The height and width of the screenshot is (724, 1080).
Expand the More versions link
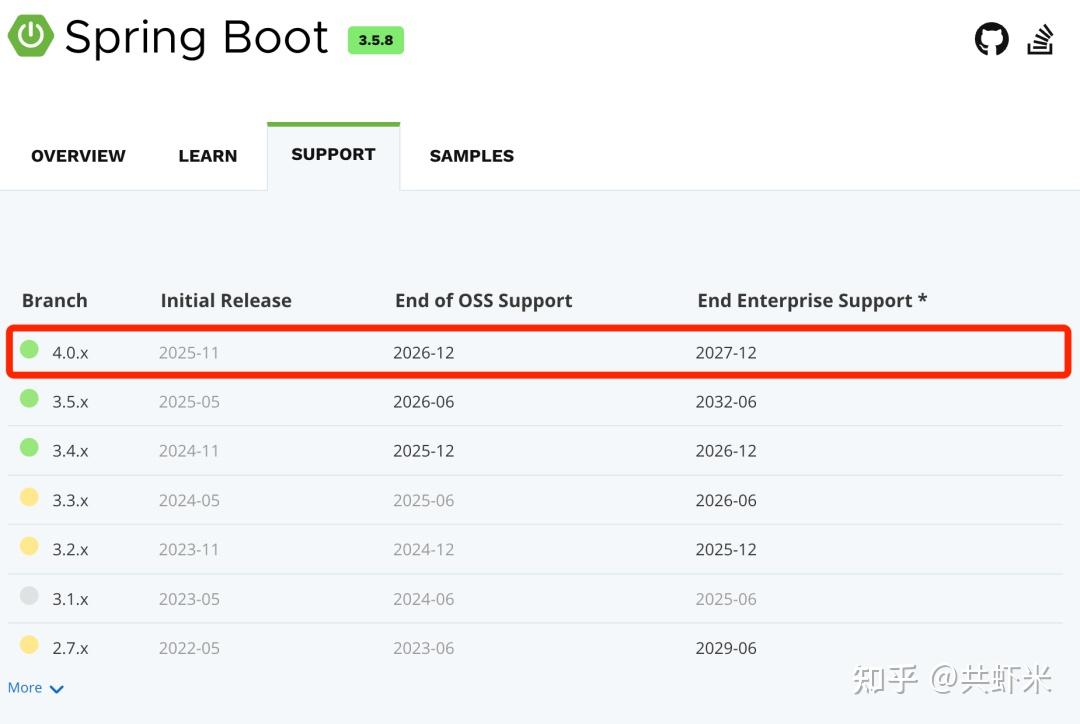(35, 687)
